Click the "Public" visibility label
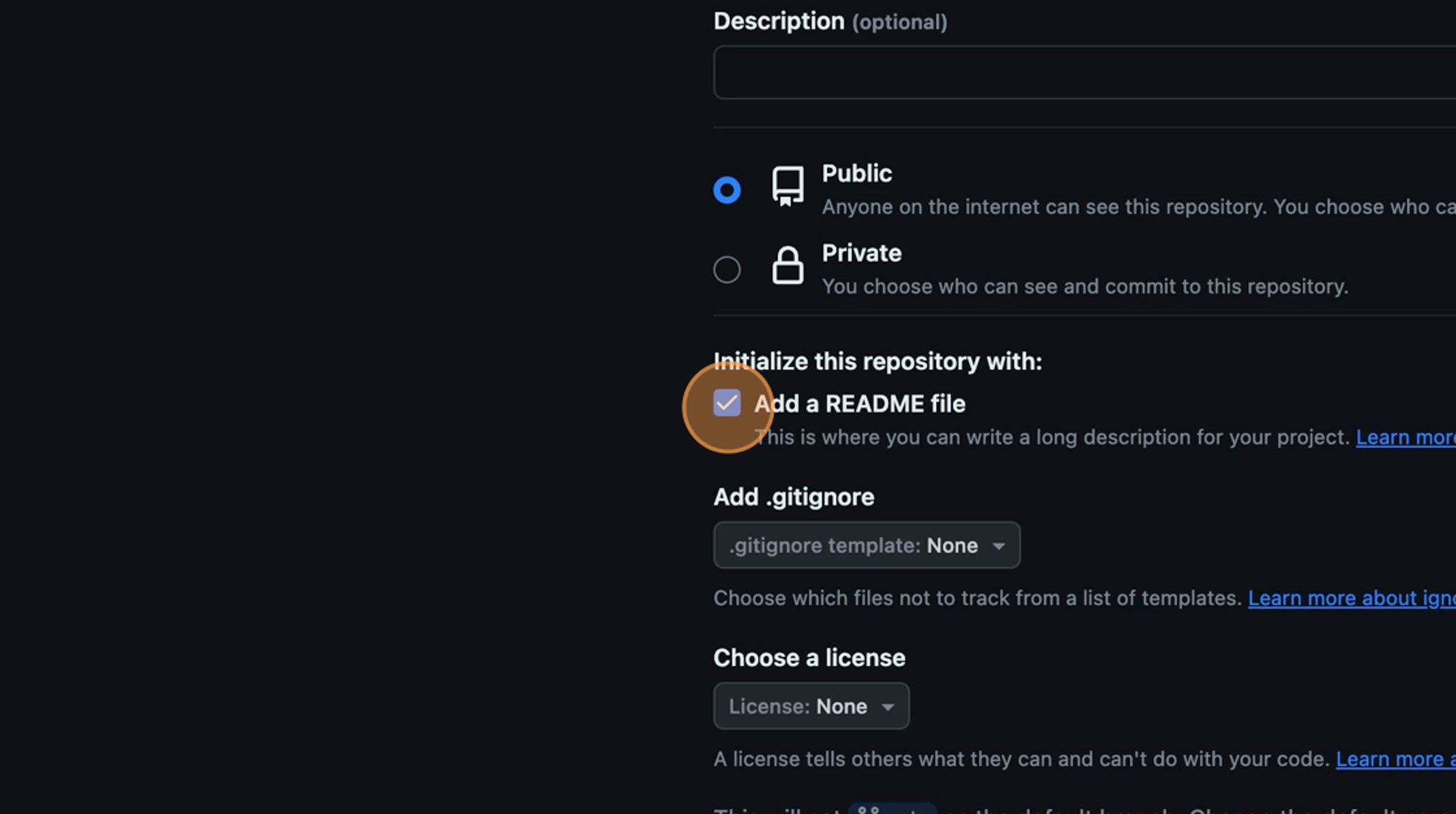Viewport: 1456px width, 814px height. pyautogui.click(x=857, y=173)
